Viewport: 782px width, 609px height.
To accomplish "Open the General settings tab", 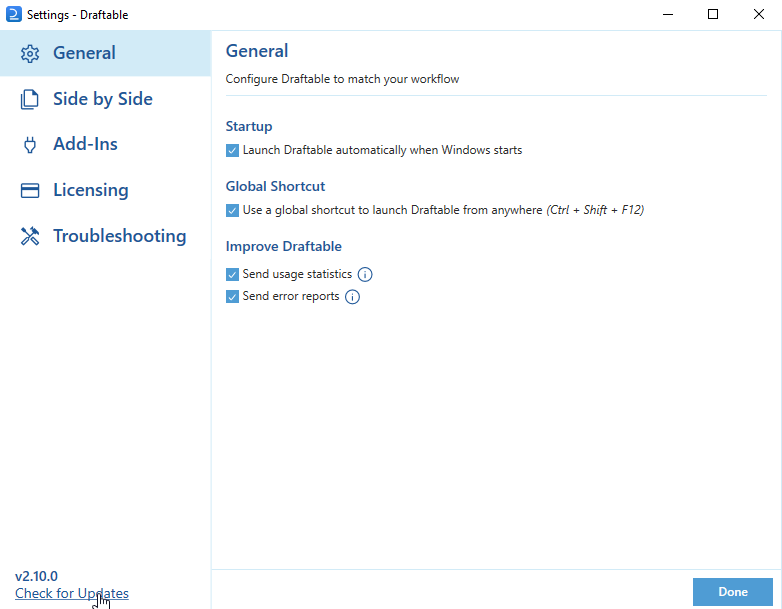I will (x=105, y=53).
